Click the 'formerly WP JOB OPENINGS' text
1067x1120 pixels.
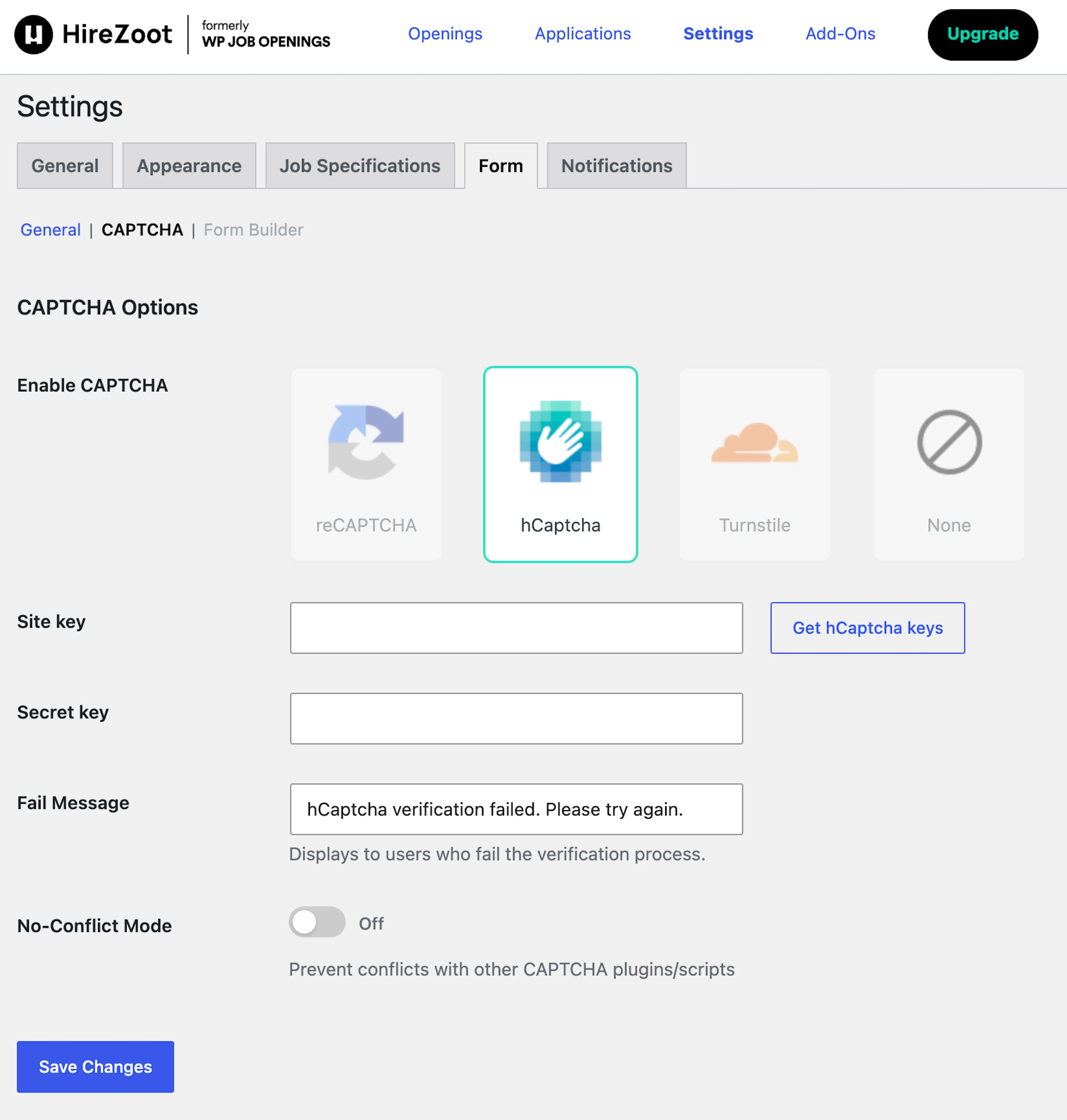click(266, 34)
